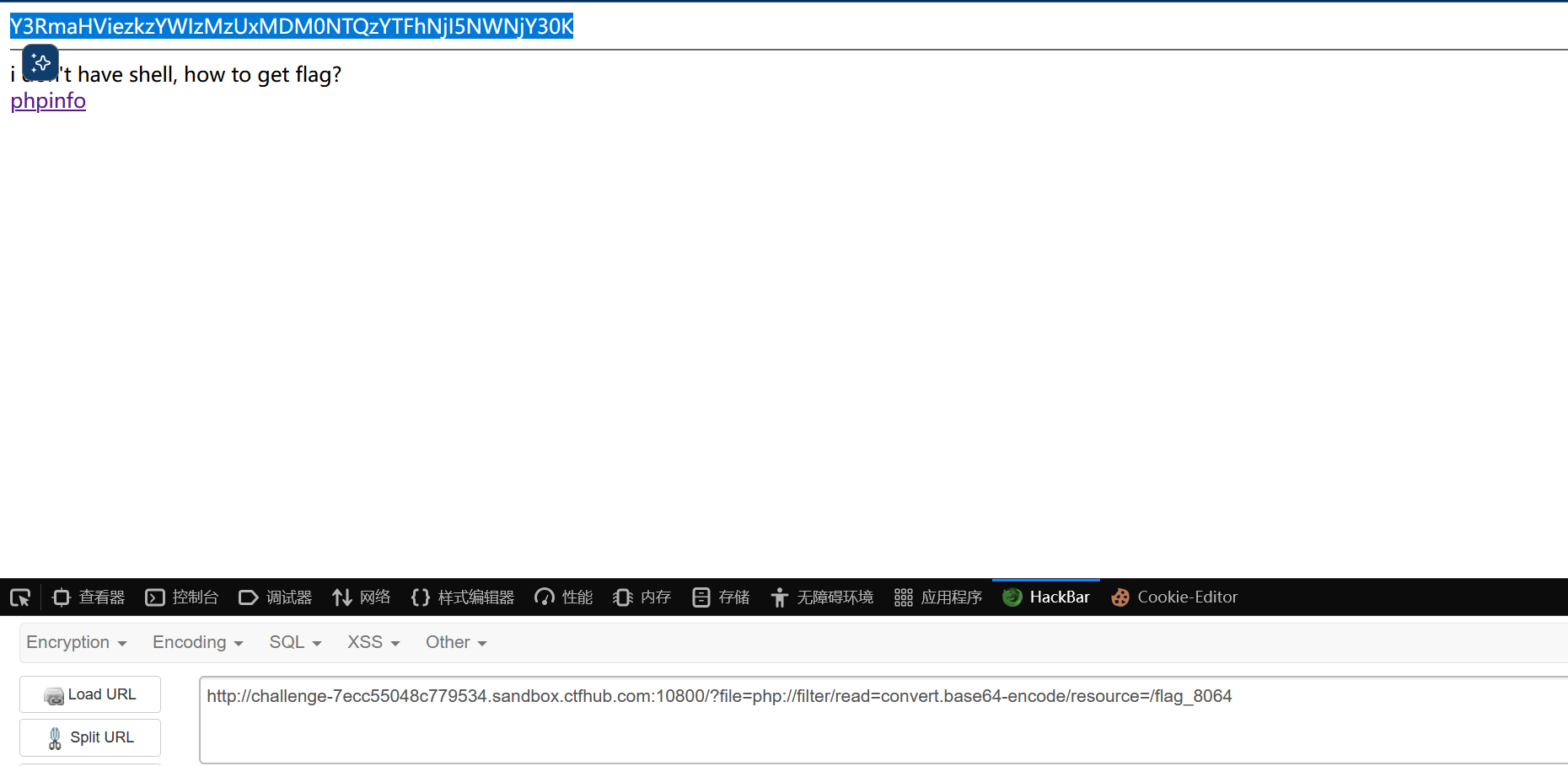The height and width of the screenshot is (766, 1568).
Task: Open the XSS dropdown menu
Action: click(373, 643)
